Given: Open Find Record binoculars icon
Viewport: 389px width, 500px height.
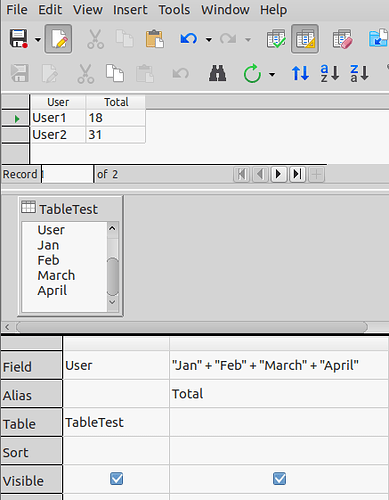Looking at the screenshot, I should pyautogui.click(x=217, y=73).
